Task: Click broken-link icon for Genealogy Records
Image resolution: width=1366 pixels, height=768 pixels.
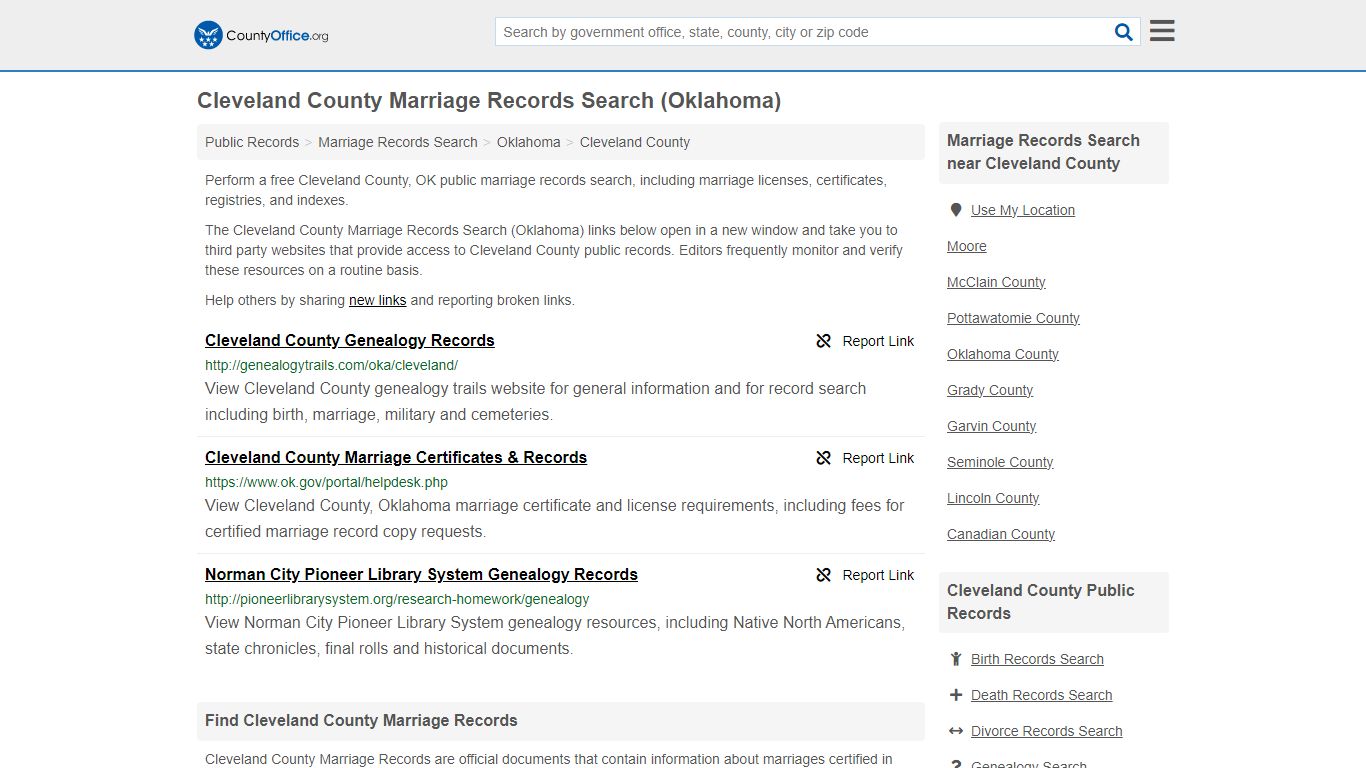Action: [x=824, y=341]
